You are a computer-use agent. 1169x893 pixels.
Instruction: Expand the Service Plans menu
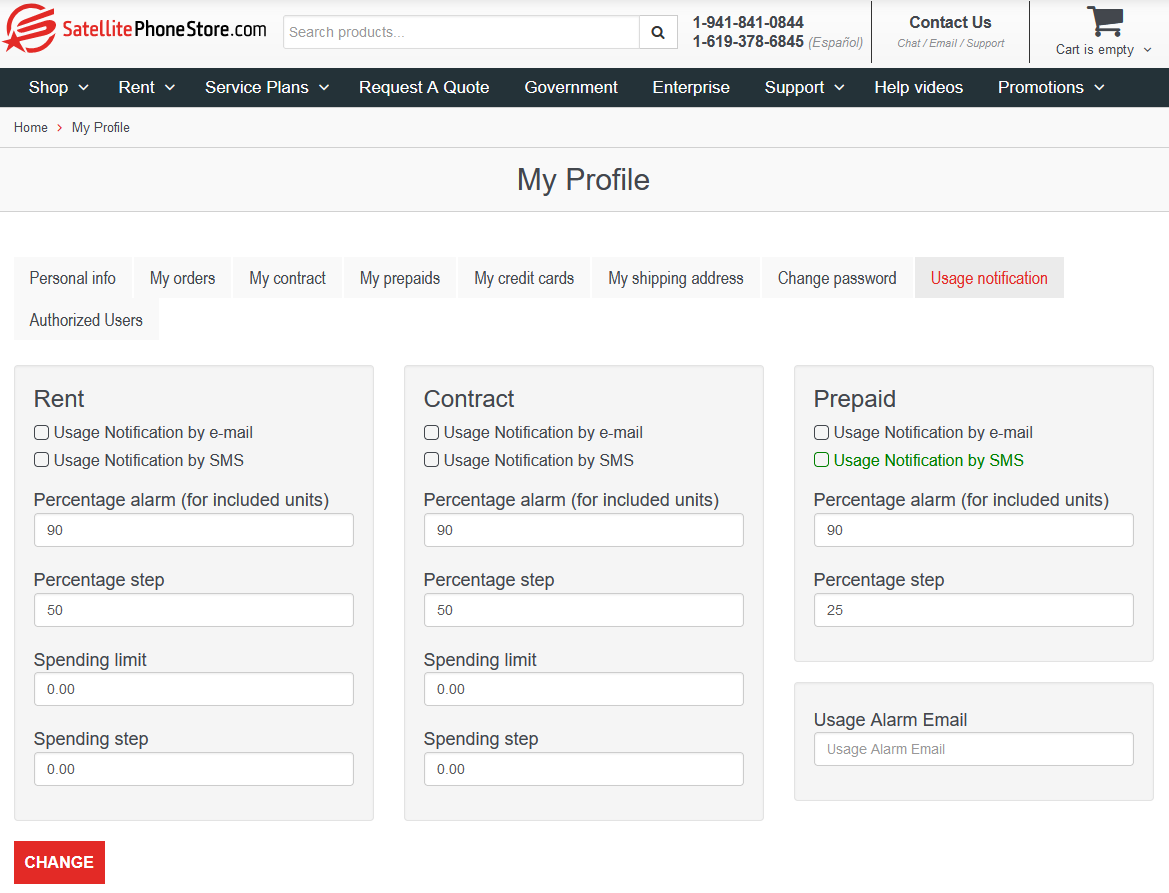(x=267, y=87)
